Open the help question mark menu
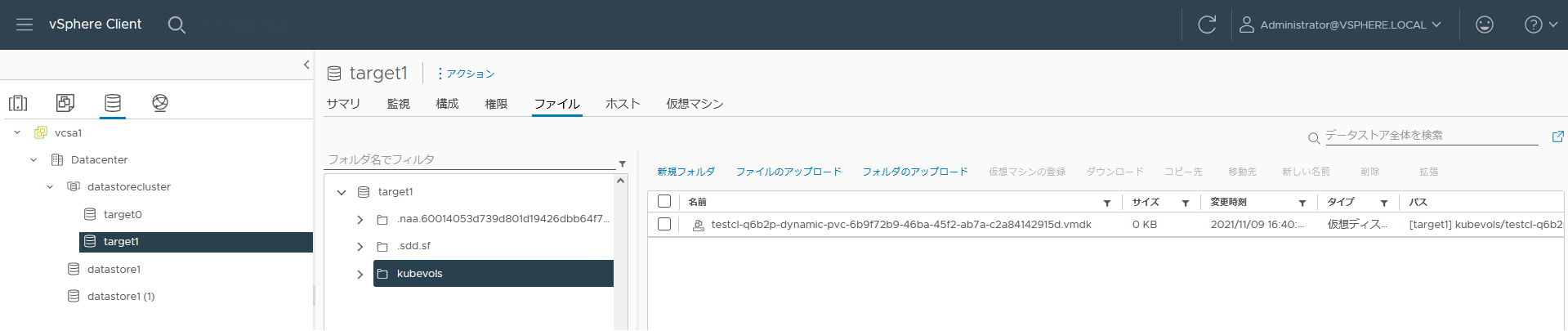The image size is (1568, 331). (1541, 25)
